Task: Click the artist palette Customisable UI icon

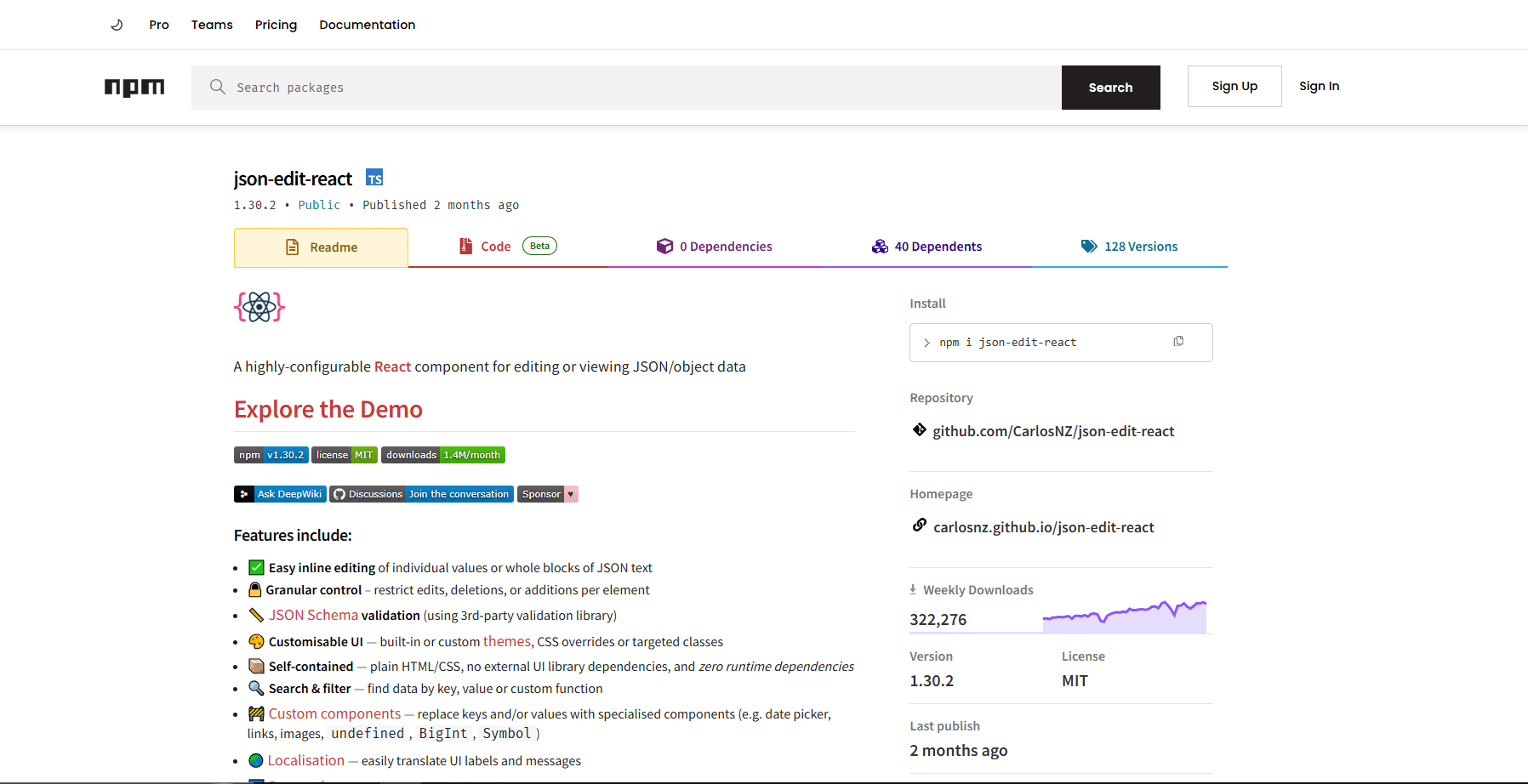Action: (256, 641)
